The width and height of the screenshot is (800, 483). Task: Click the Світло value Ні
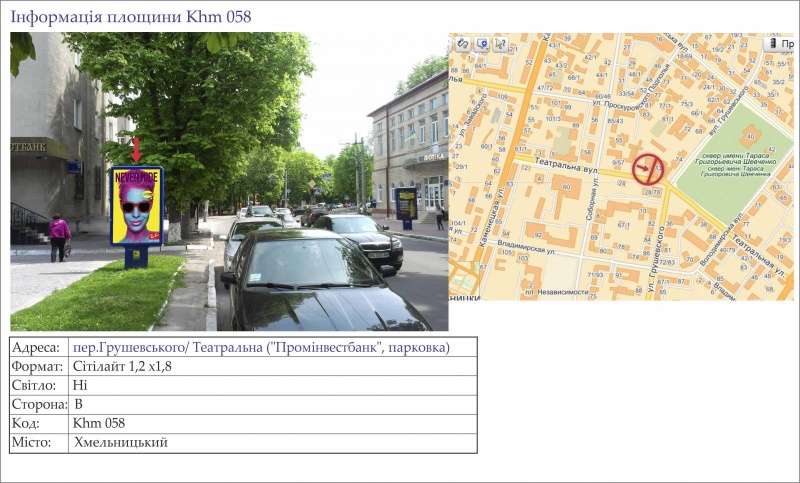click(x=80, y=385)
